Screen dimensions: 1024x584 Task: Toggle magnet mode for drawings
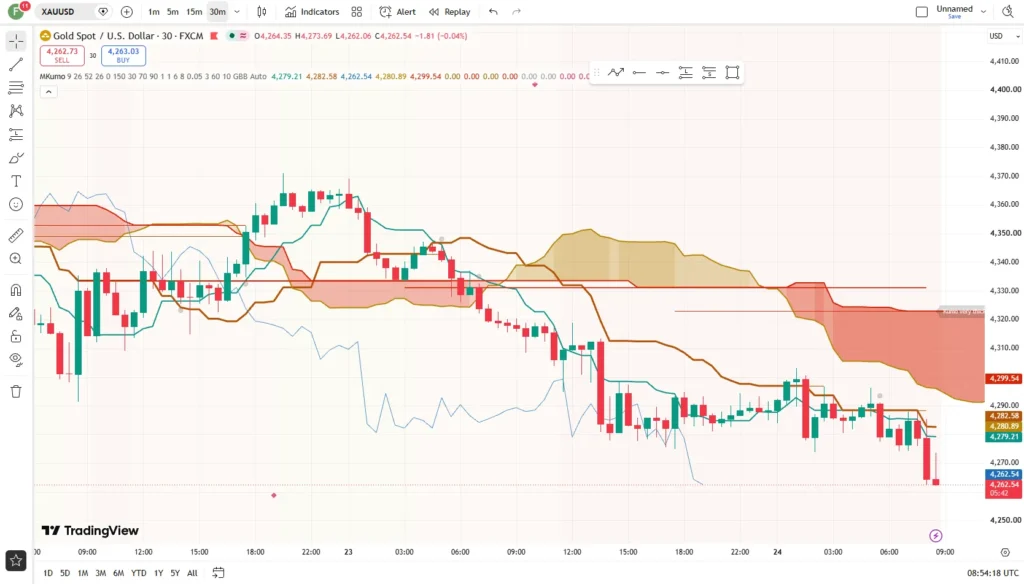coord(16,290)
